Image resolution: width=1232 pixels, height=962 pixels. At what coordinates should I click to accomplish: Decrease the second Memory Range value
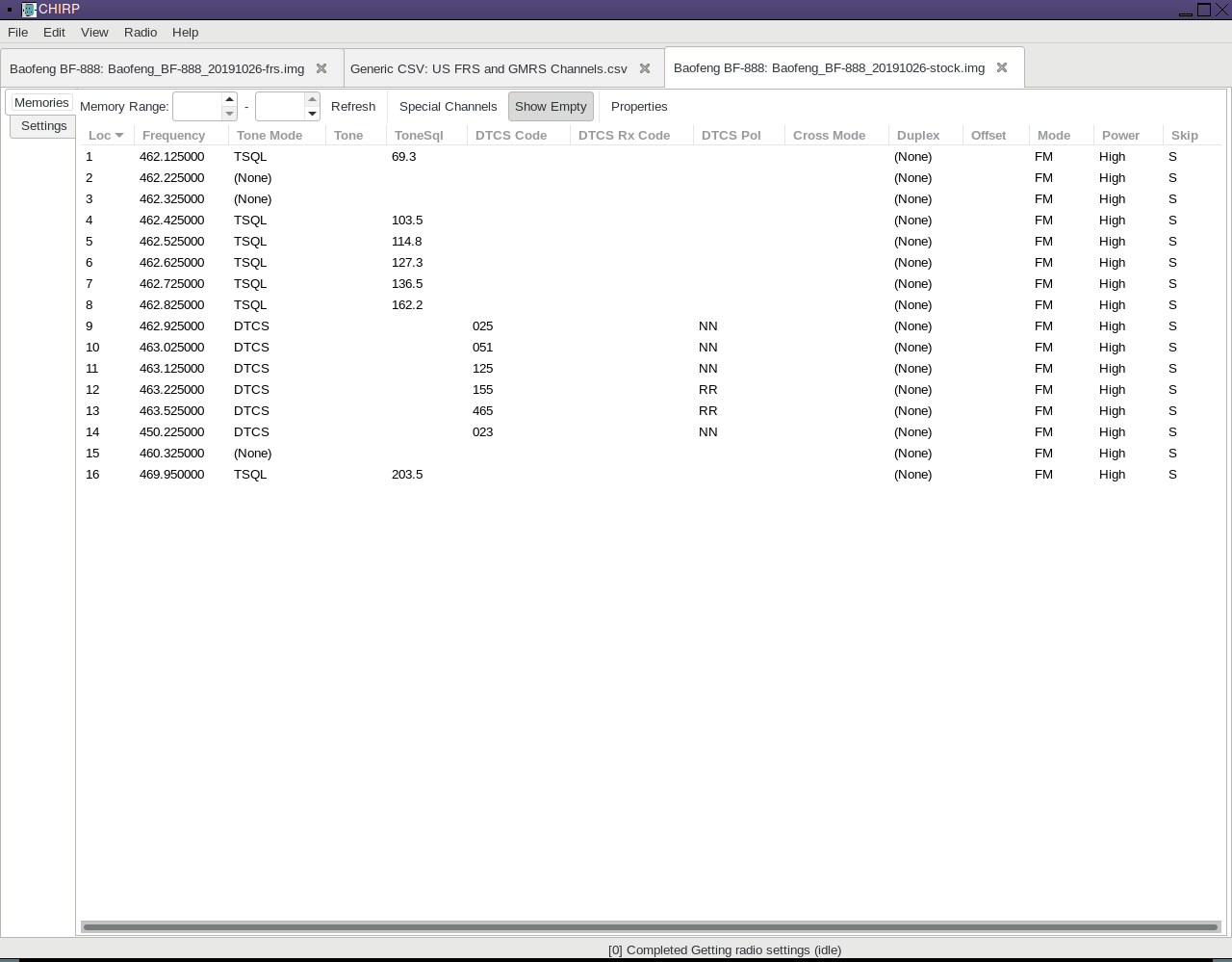pos(312,114)
